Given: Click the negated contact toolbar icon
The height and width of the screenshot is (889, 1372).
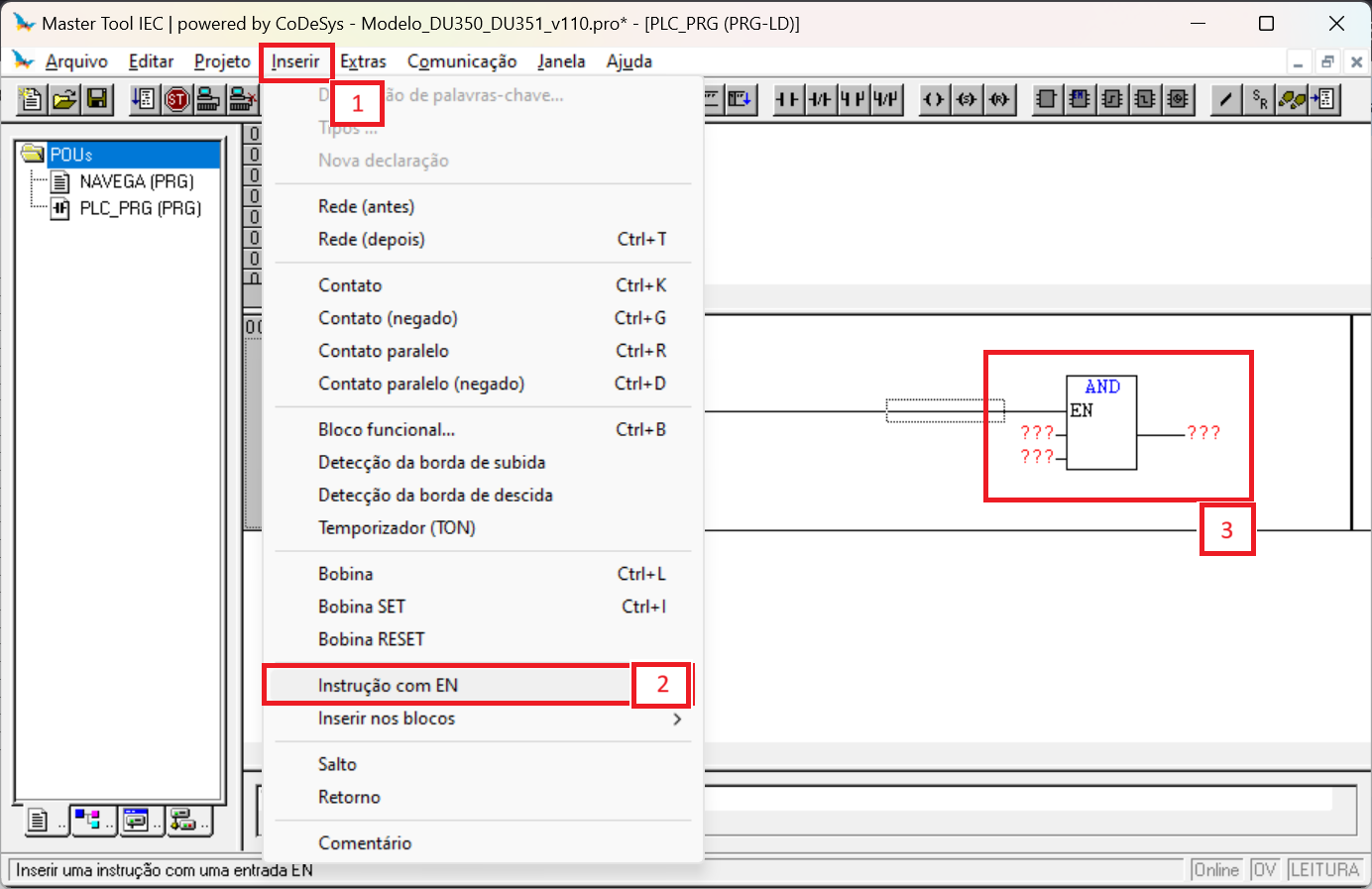Looking at the screenshot, I should (820, 99).
